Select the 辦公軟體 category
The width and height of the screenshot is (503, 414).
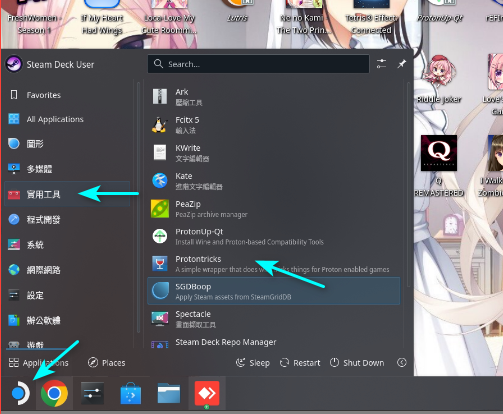point(67,320)
